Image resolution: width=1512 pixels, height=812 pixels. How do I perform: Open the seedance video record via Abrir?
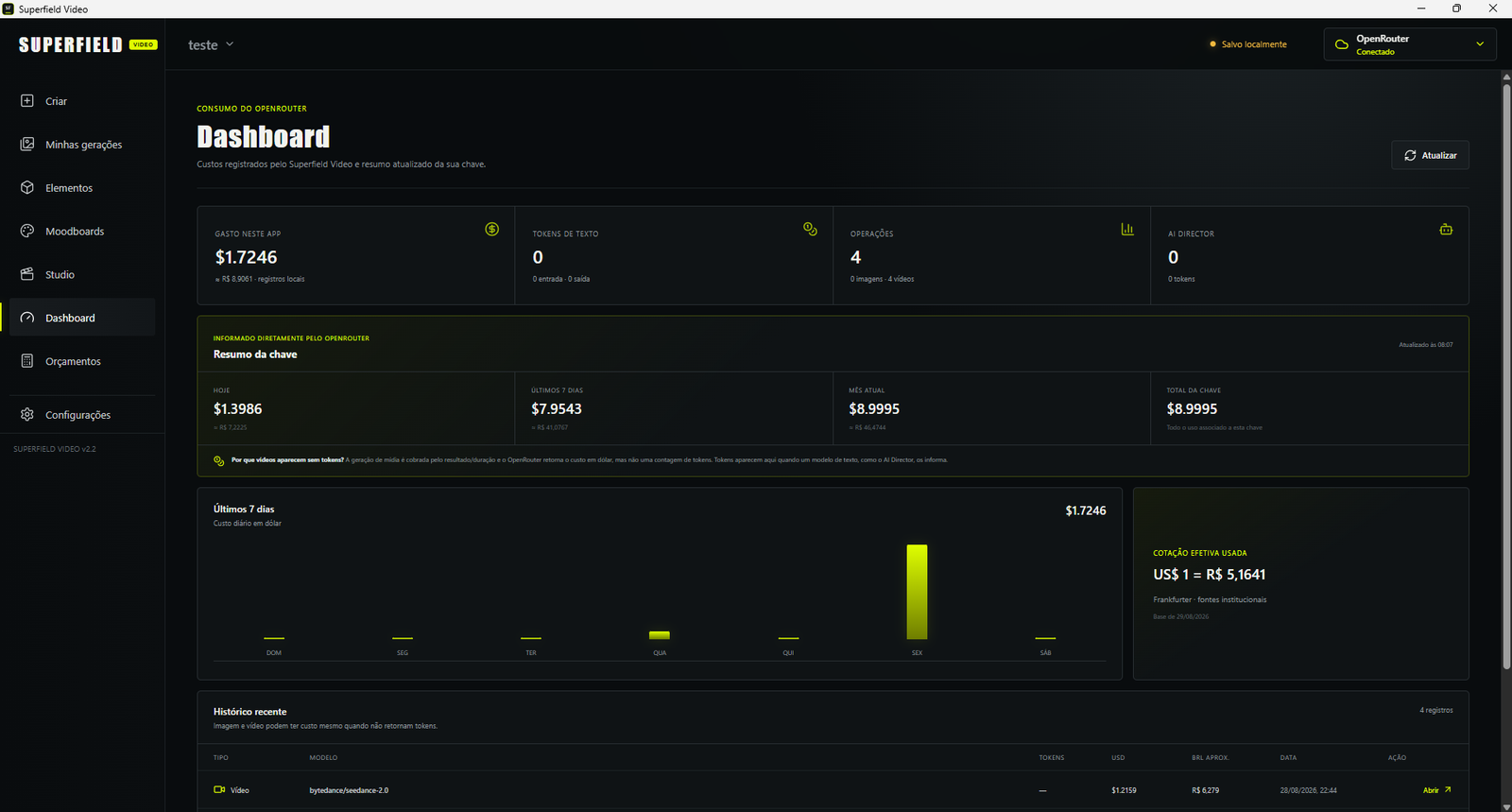pos(1436,789)
